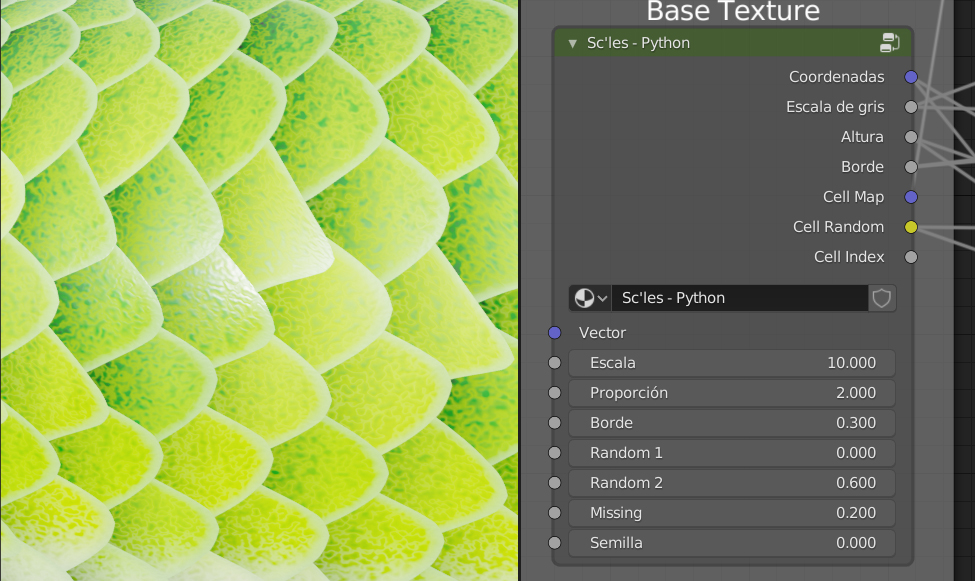Adjust the Proporción value field 2.000
The width and height of the screenshot is (975, 581).
pyautogui.click(x=732, y=393)
